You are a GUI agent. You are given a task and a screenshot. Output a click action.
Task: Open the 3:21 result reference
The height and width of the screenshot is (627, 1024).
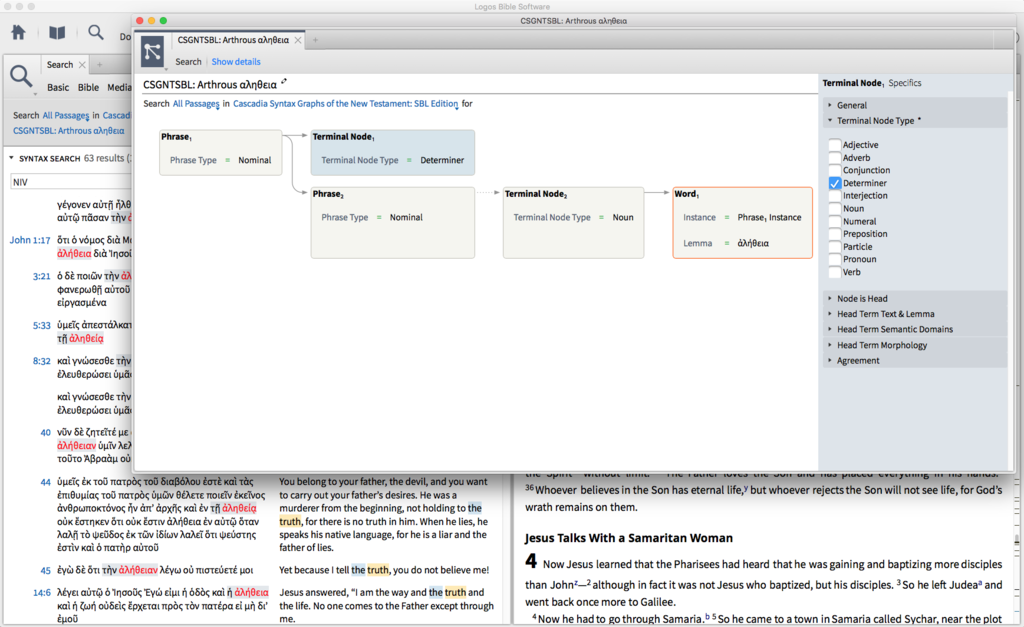[42, 276]
